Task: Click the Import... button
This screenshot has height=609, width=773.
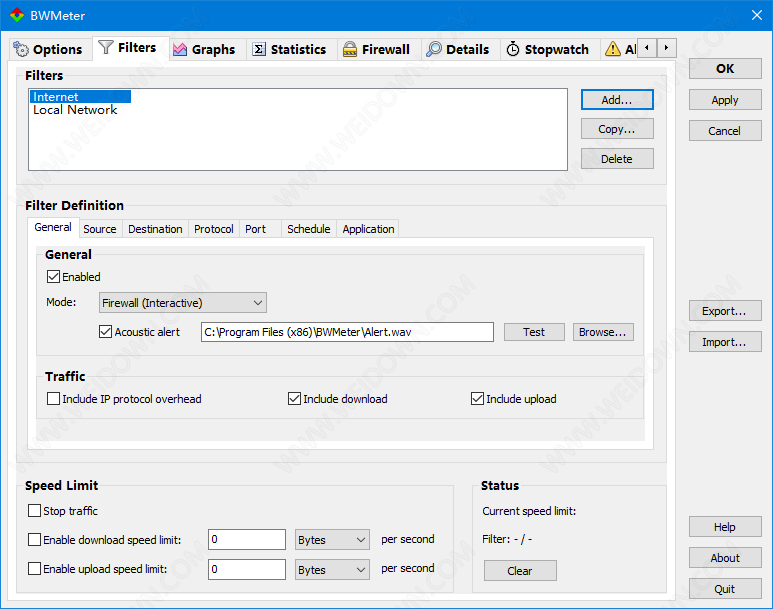Action: [725, 342]
